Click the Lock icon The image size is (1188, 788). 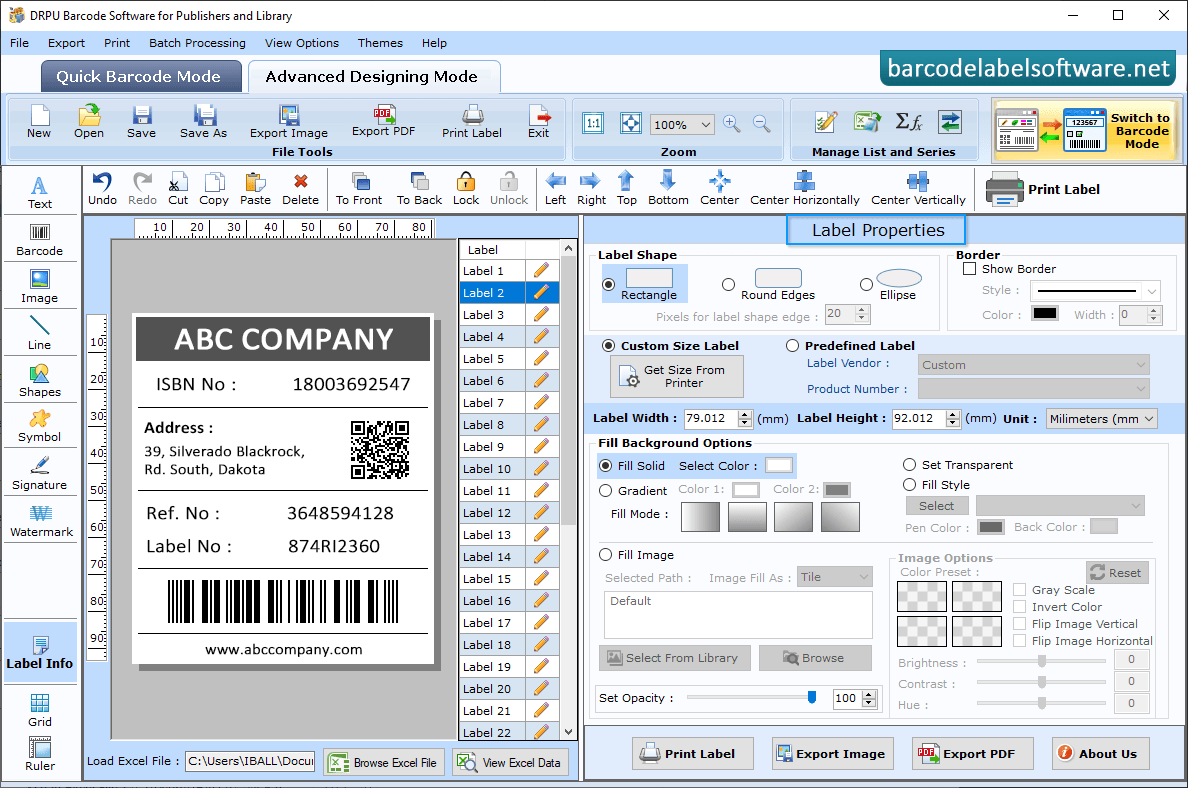465,189
